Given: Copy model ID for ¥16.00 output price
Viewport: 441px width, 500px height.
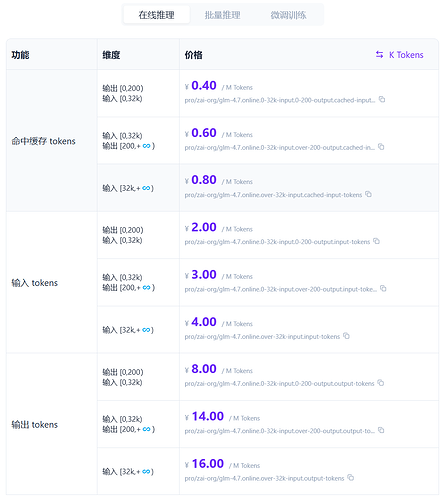Looking at the screenshot, I should coord(350,478).
